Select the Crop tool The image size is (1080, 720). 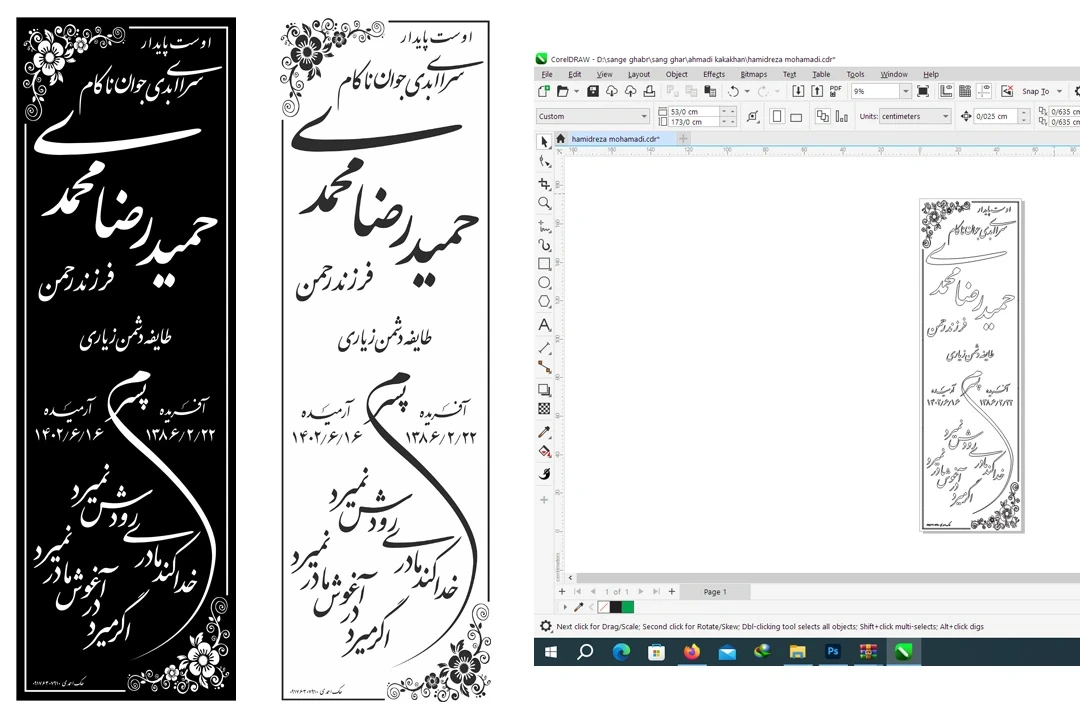[x=544, y=183]
